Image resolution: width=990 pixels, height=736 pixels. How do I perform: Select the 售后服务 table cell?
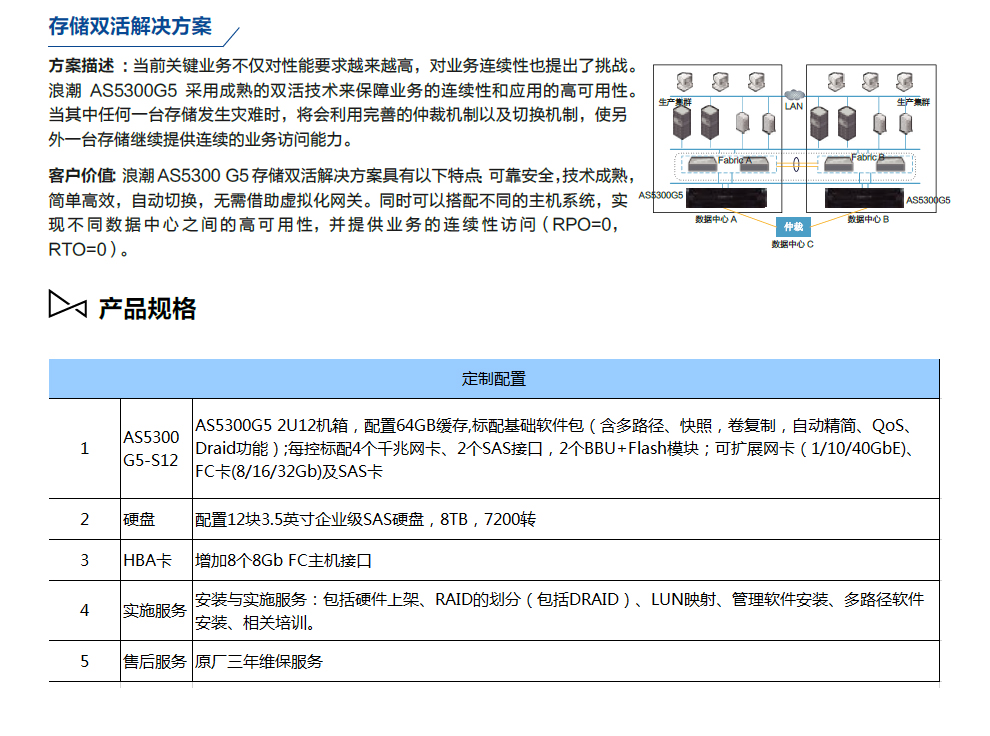pyautogui.click(x=155, y=662)
